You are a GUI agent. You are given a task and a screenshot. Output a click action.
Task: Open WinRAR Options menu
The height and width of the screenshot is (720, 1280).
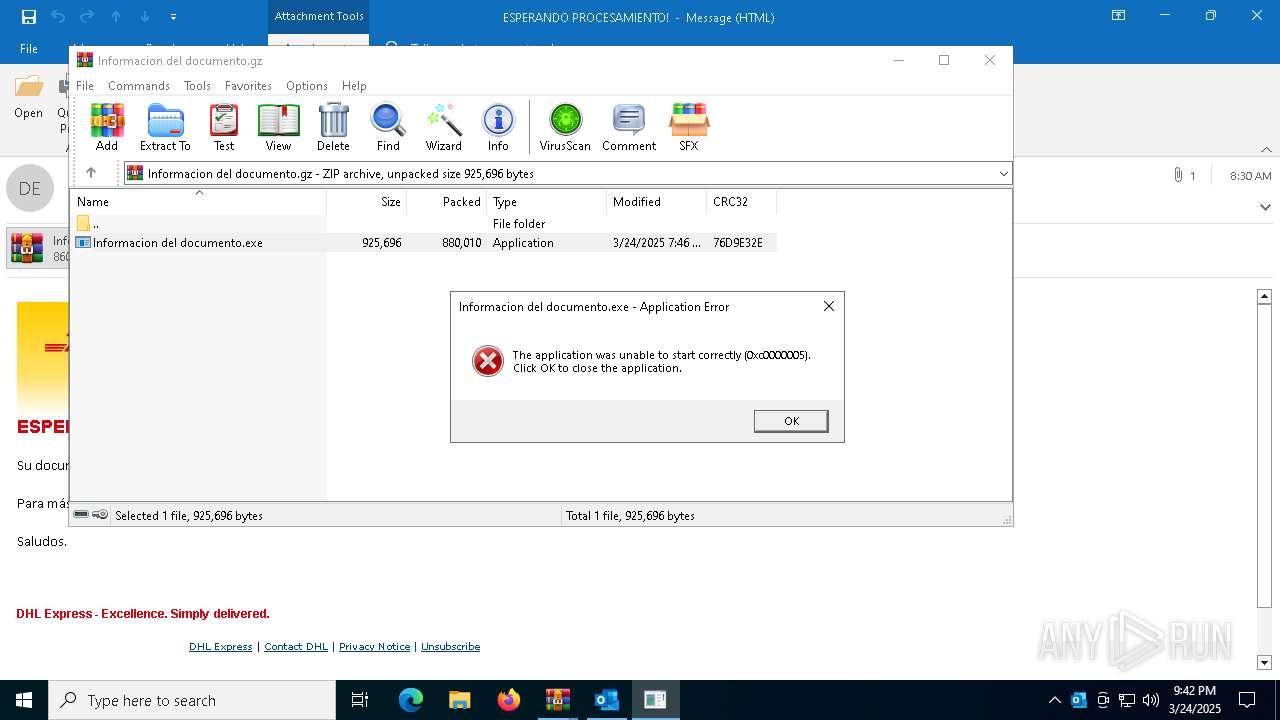click(x=307, y=86)
